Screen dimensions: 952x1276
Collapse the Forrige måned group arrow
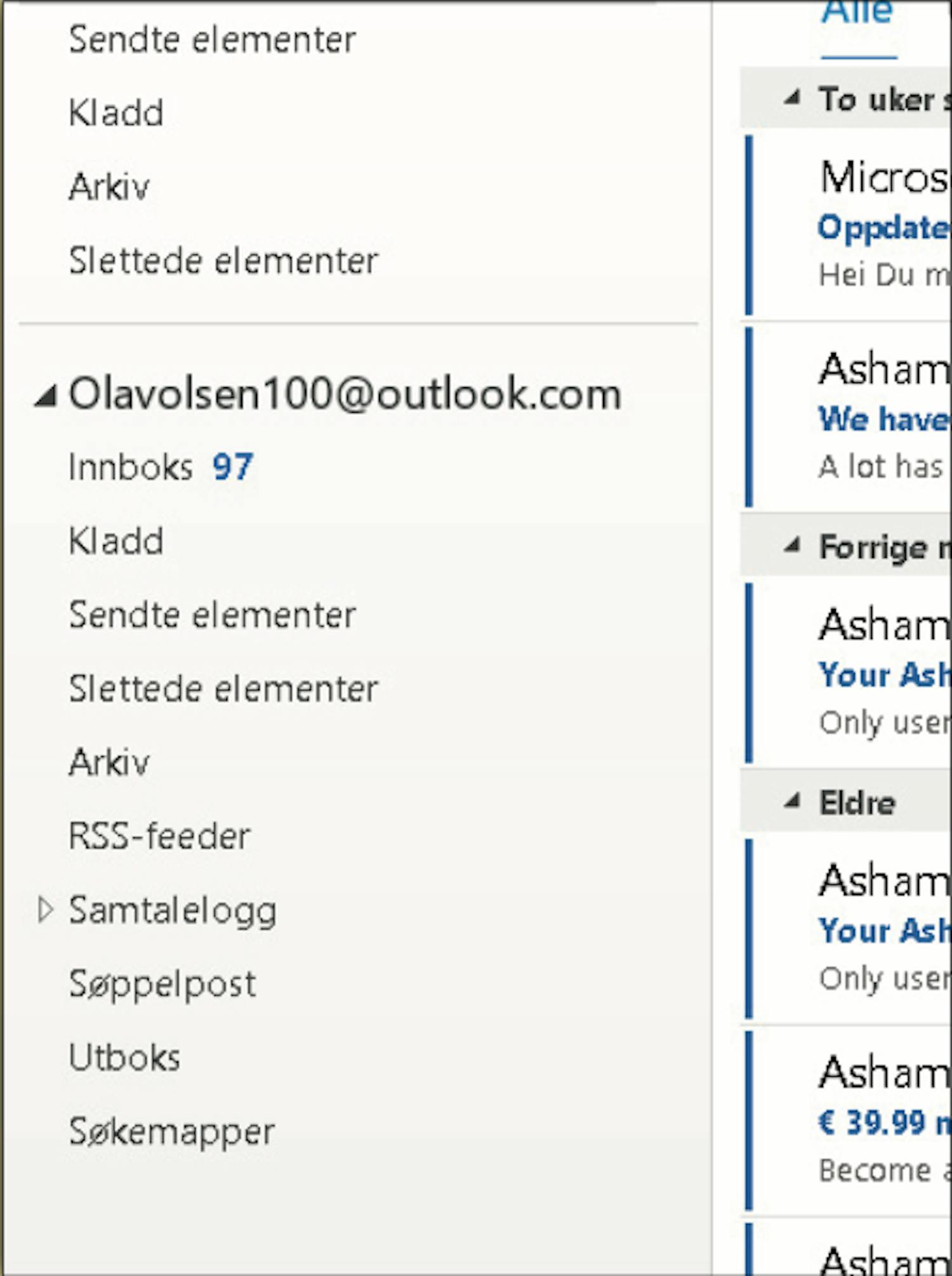[x=791, y=545]
